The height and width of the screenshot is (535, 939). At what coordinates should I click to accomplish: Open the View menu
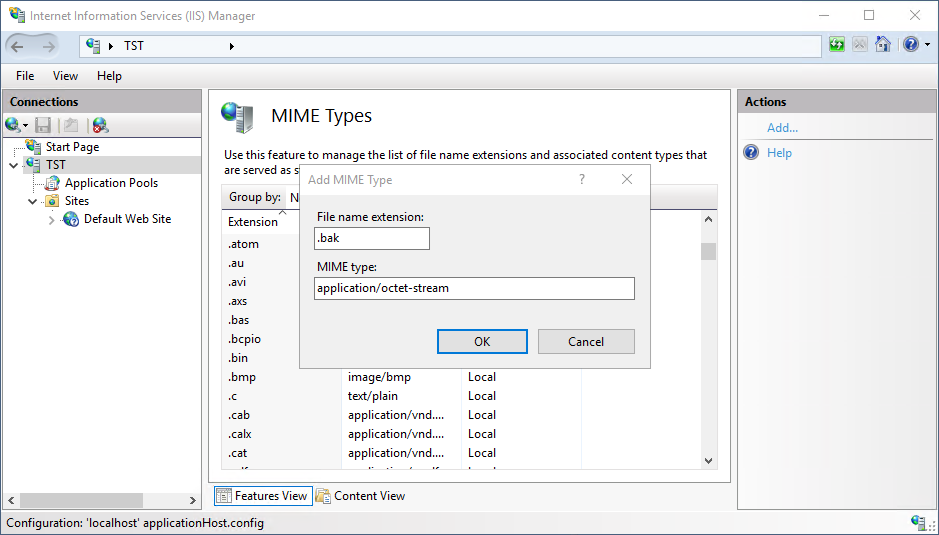pyautogui.click(x=65, y=75)
